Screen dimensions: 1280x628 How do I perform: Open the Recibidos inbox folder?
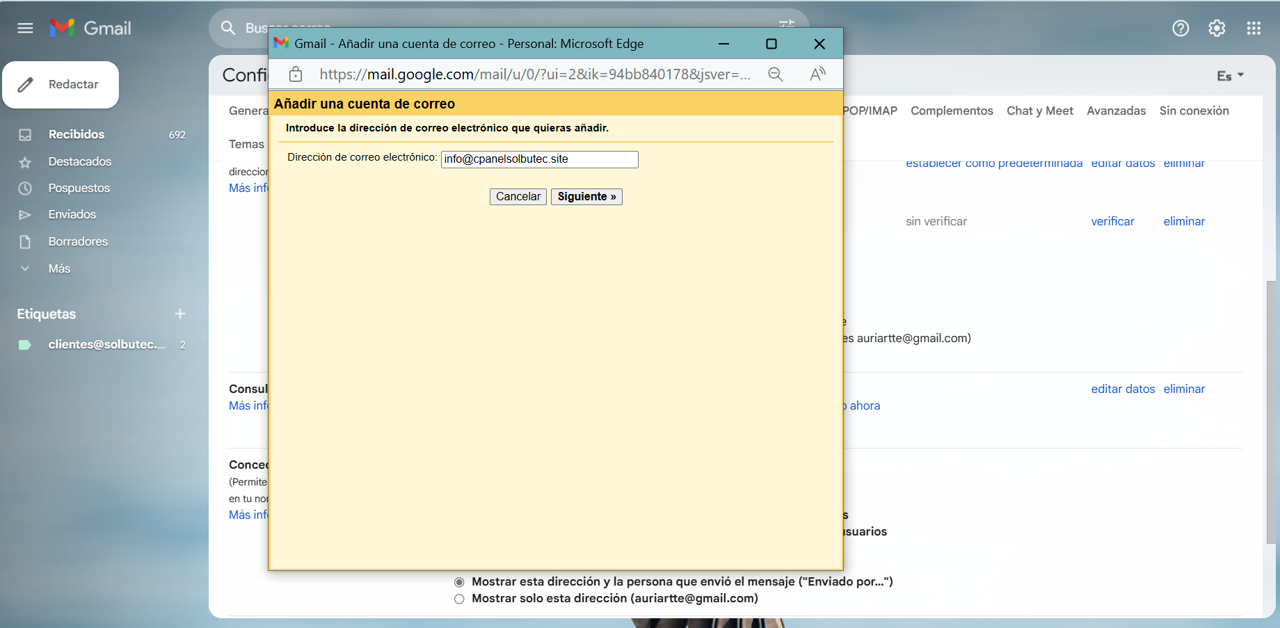point(76,134)
